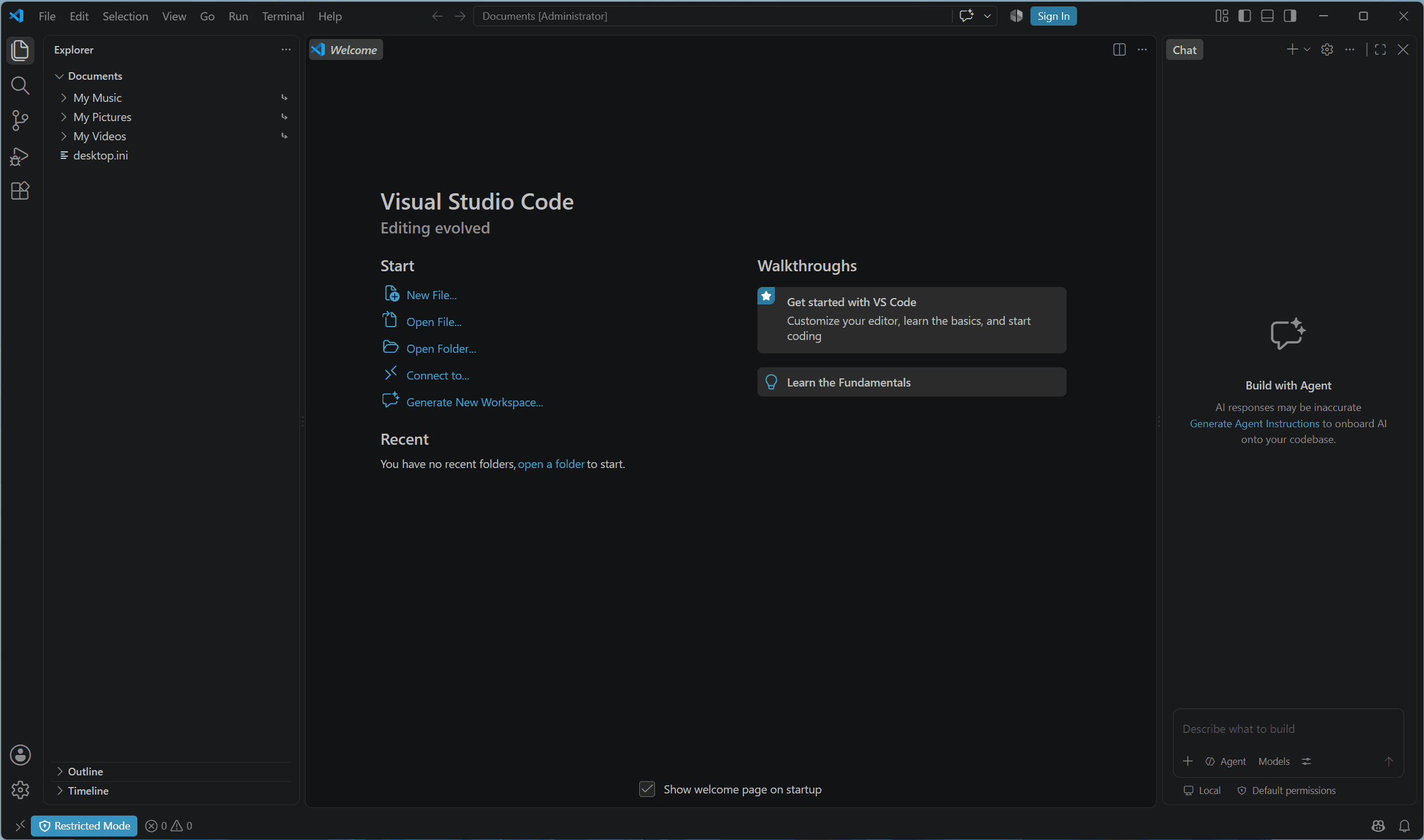Open the chat icon in title bar
Viewport: 1424px width, 840px height.
(x=966, y=16)
